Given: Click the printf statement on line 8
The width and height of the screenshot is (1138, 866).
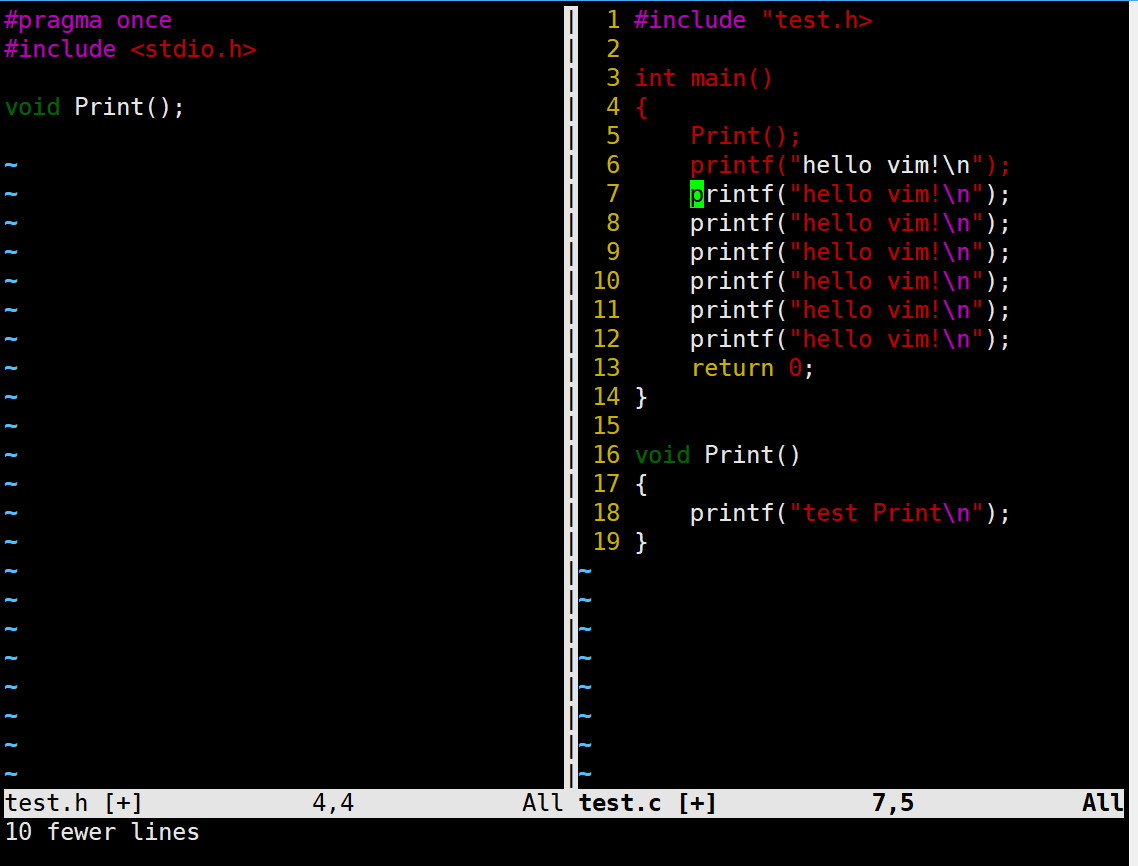Looking at the screenshot, I should click(850, 224).
